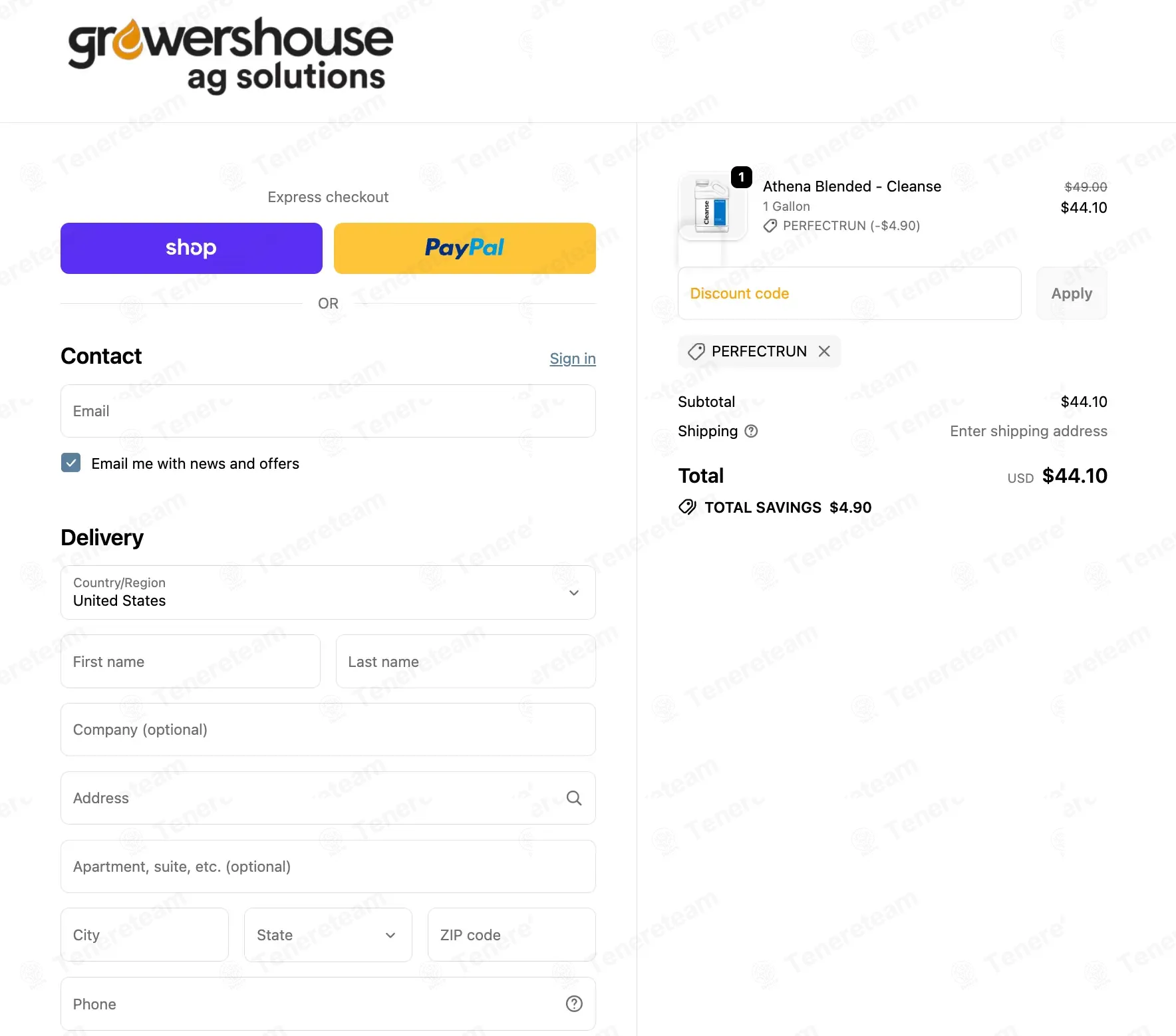Open the Country/Region dropdown
Viewport: 1176px width, 1036px height.
(x=328, y=592)
